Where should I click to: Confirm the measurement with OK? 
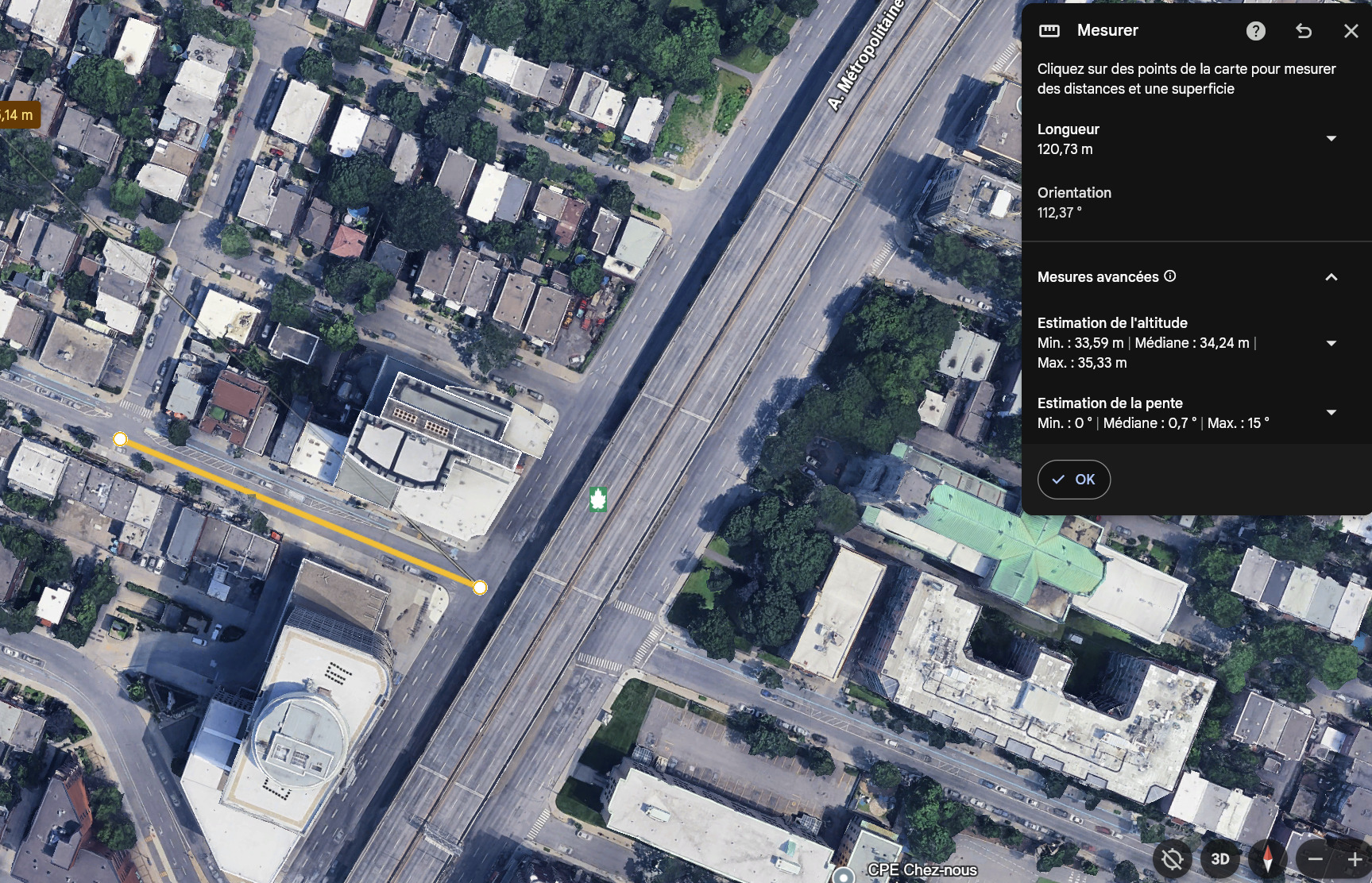(x=1073, y=480)
